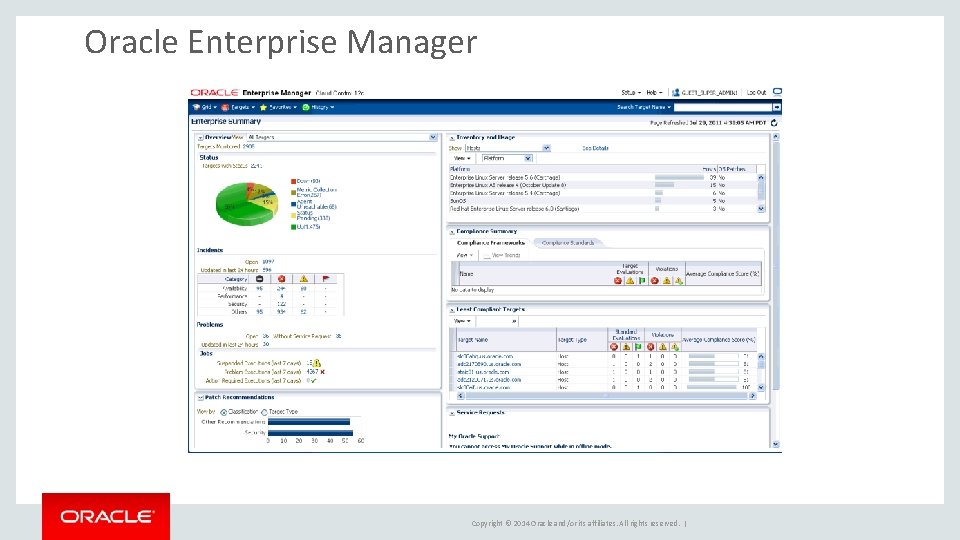Open the History menu

[318, 107]
